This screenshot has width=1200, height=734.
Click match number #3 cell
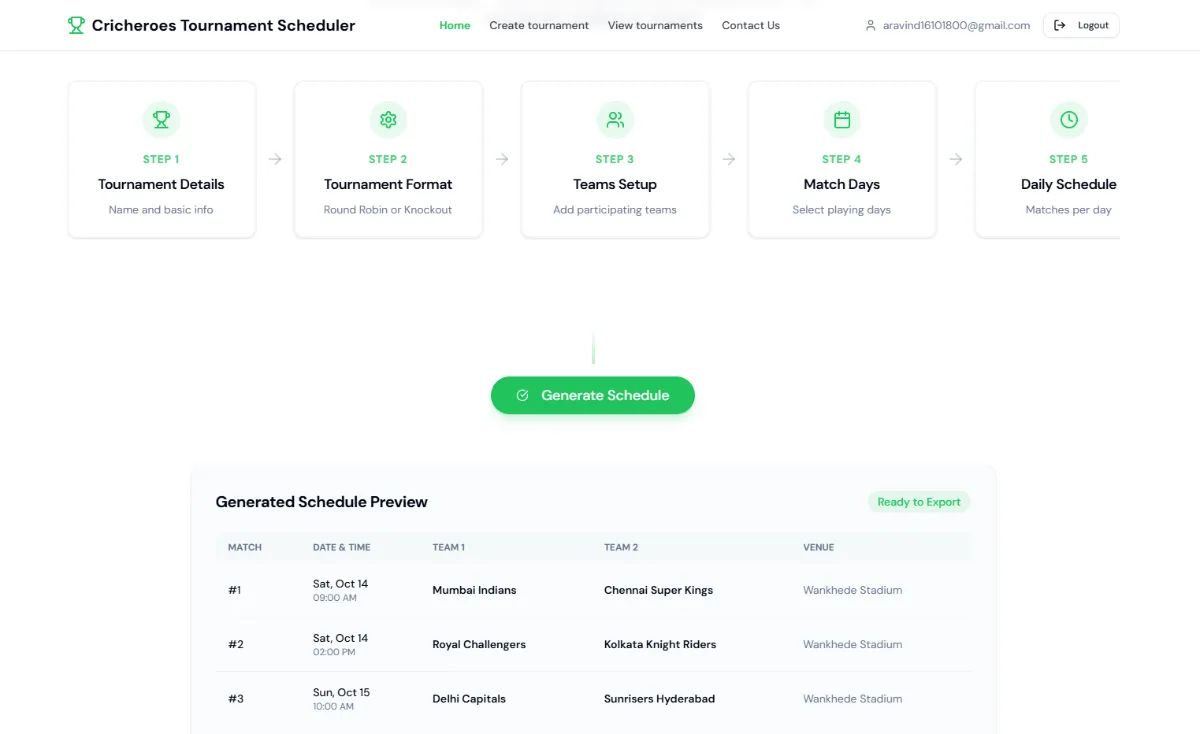[236, 698]
